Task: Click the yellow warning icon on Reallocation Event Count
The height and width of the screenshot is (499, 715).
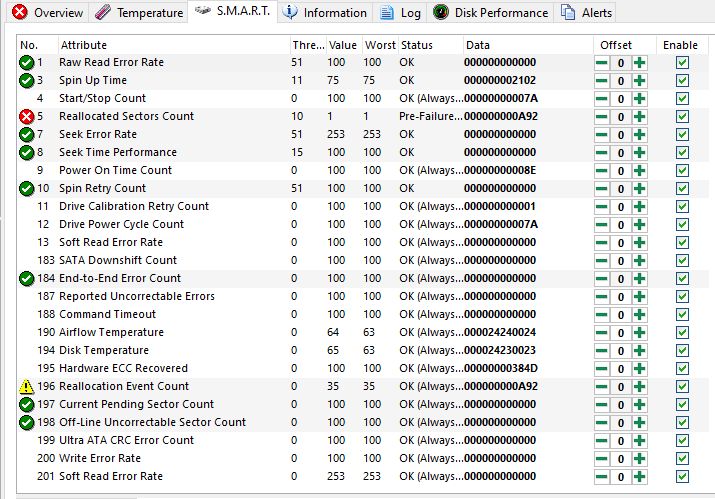Action: [x=27, y=387]
